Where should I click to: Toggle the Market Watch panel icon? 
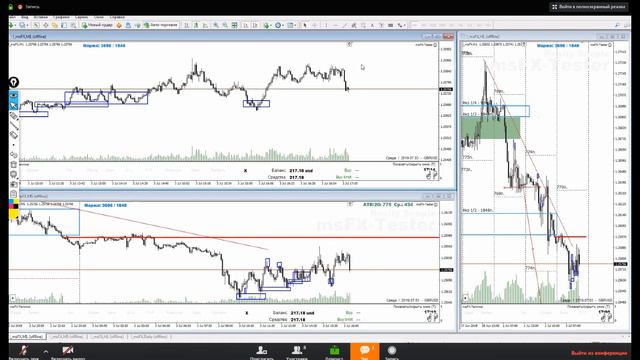point(36,25)
